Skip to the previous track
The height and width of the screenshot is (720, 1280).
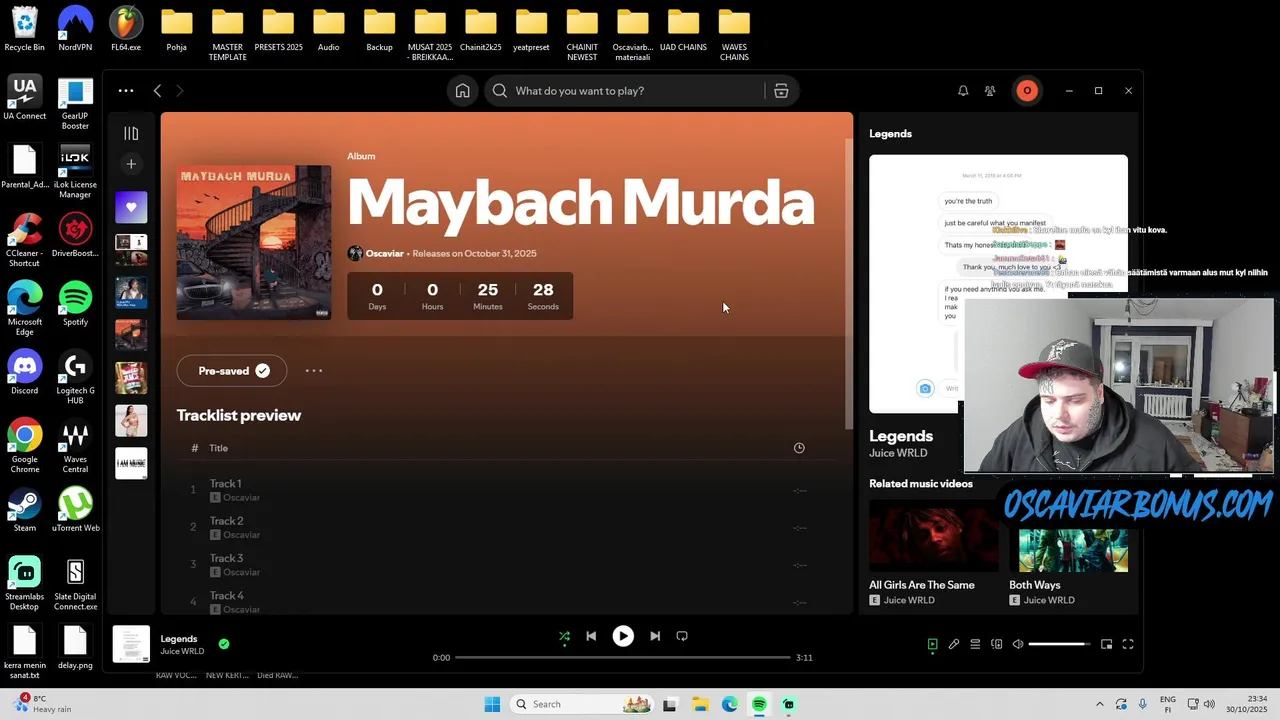(x=591, y=636)
